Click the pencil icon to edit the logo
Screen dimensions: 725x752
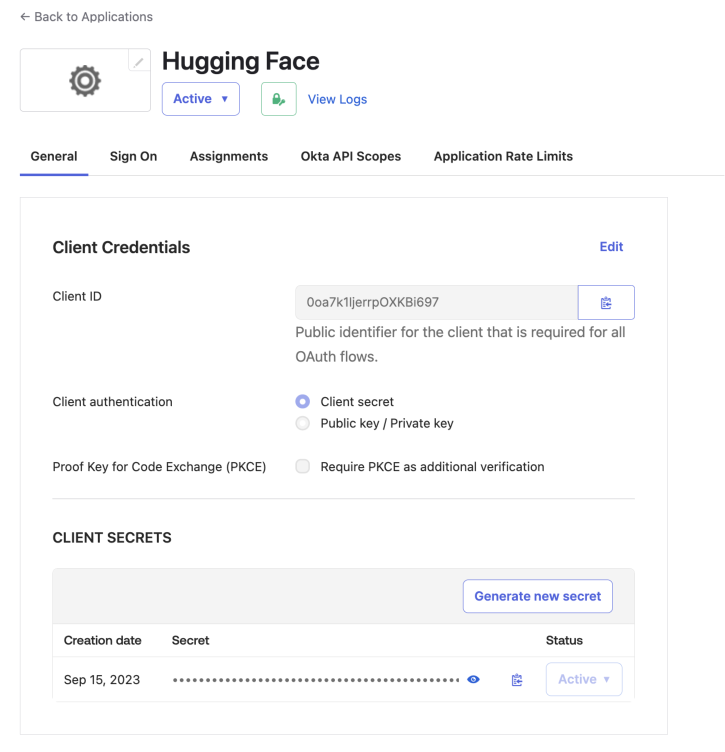[x=139, y=62]
